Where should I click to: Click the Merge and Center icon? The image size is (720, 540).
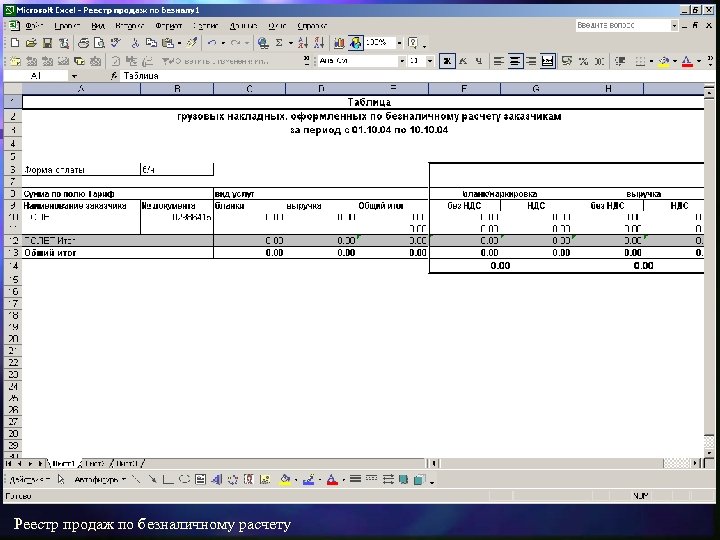click(x=547, y=61)
